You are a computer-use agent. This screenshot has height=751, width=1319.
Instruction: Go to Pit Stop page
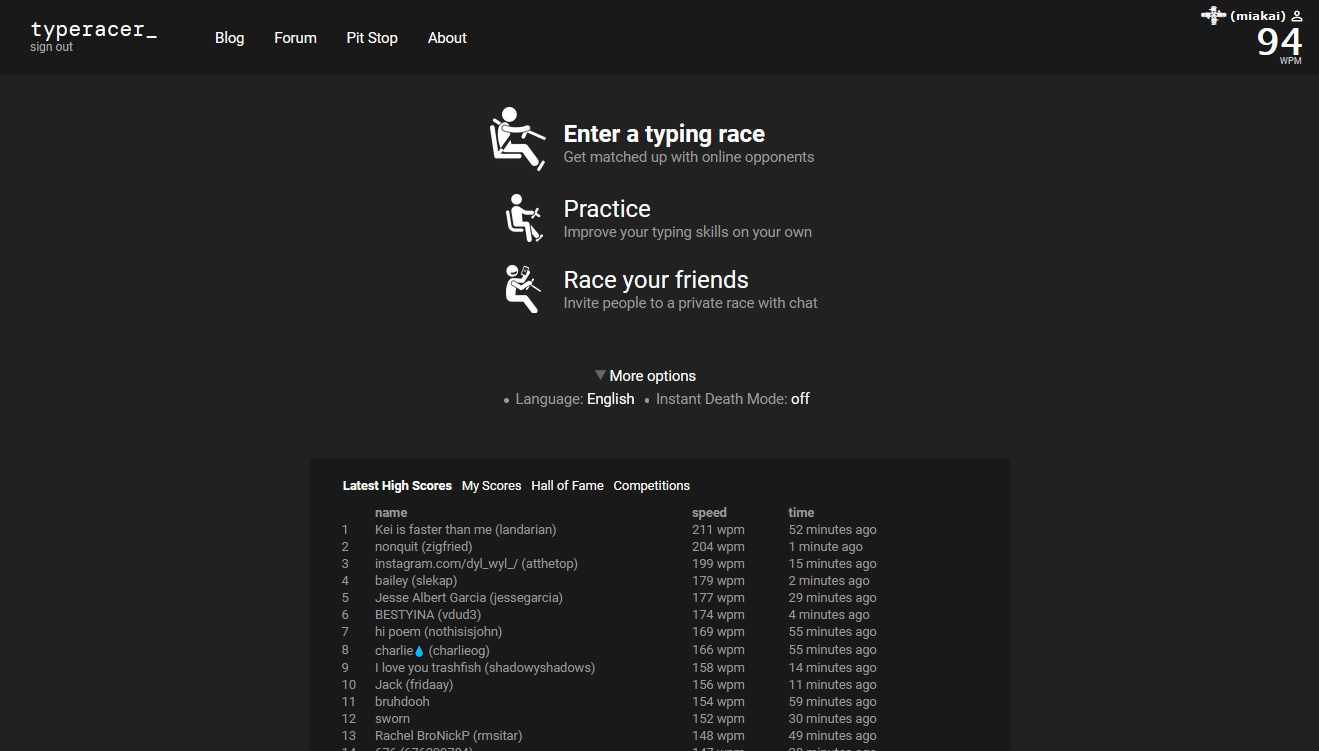pos(372,38)
